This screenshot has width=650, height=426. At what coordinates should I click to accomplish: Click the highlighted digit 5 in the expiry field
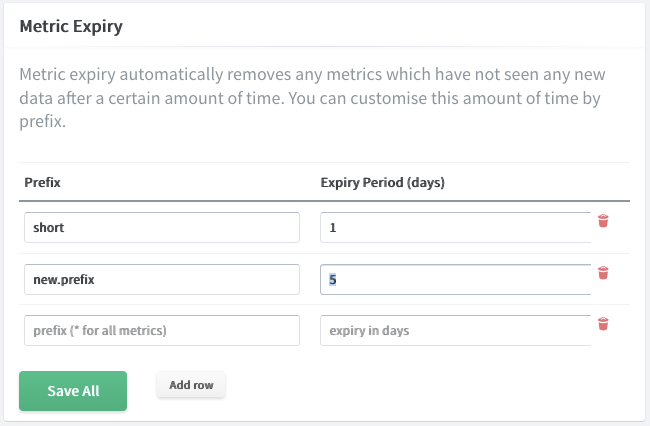tap(332, 280)
